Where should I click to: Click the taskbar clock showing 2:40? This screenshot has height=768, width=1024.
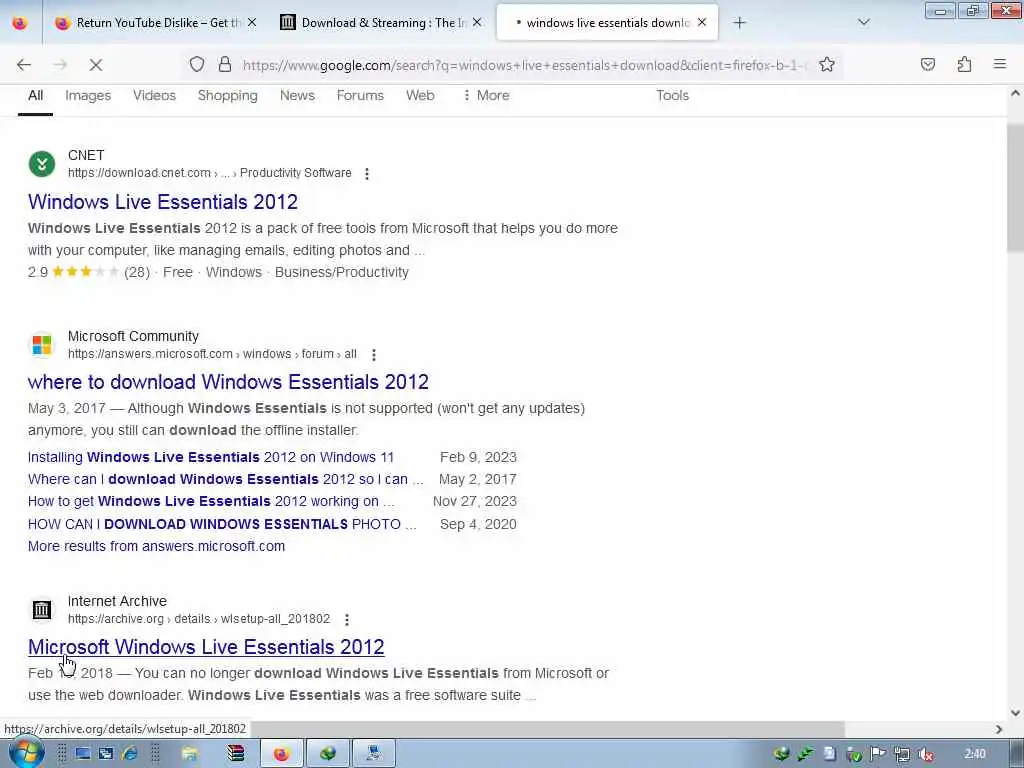coord(974,754)
